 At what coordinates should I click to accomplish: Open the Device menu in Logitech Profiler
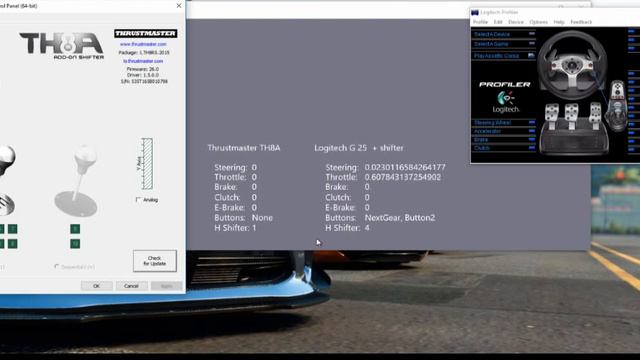tap(516, 22)
